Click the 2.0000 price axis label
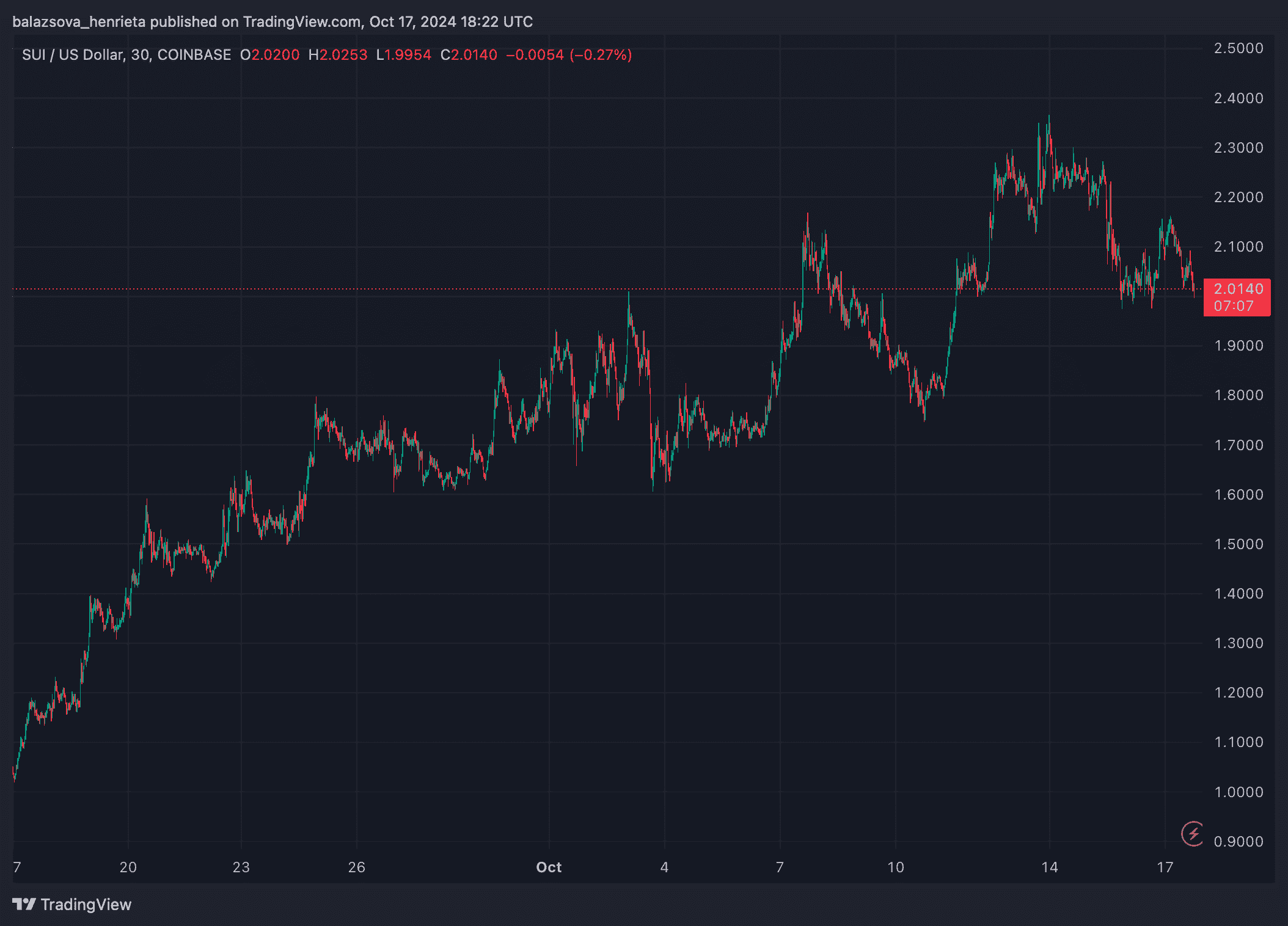The height and width of the screenshot is (926, 1288). click(1238, 297)
